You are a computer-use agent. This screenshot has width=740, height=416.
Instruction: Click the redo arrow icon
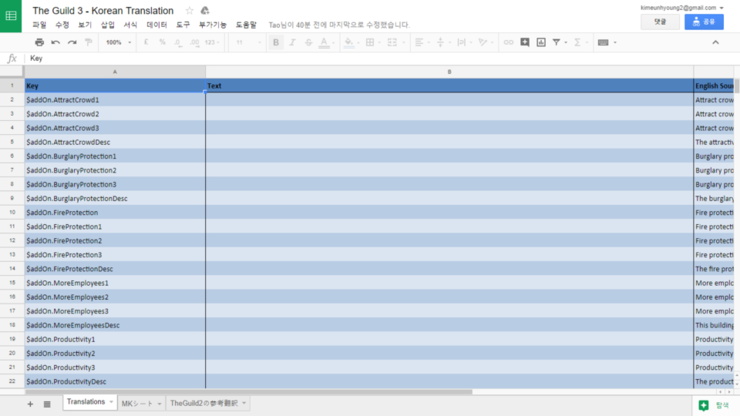click(x=72, y=43)
